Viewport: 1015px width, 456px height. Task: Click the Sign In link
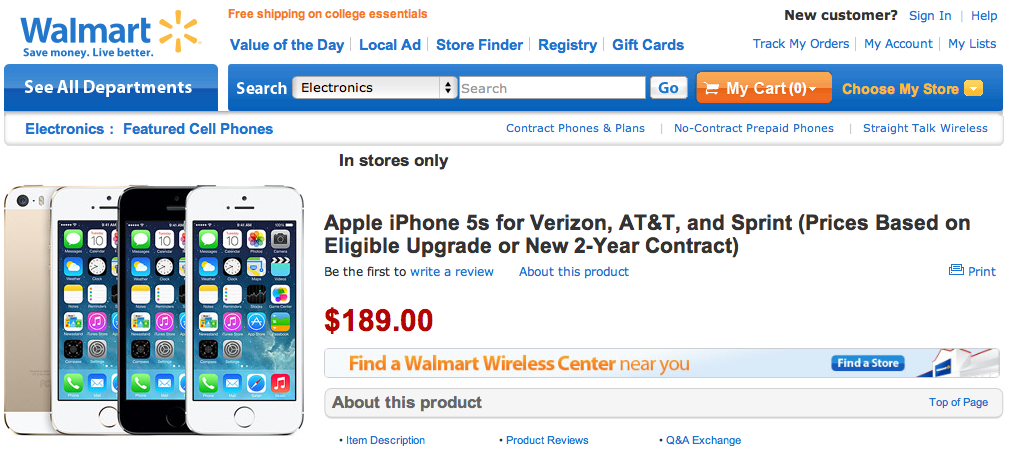pos(930,16)
